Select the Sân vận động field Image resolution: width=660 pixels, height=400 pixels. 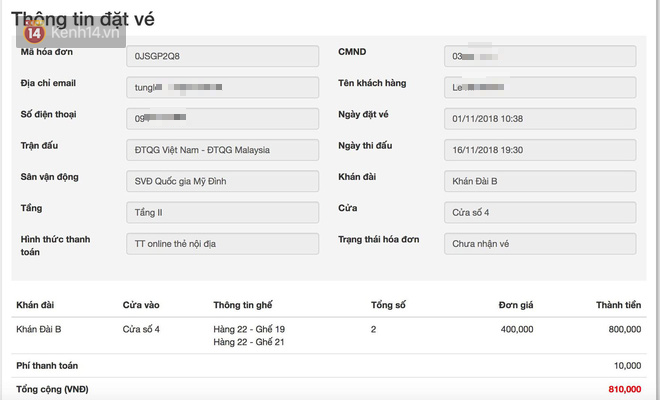[x=223, y=182]
